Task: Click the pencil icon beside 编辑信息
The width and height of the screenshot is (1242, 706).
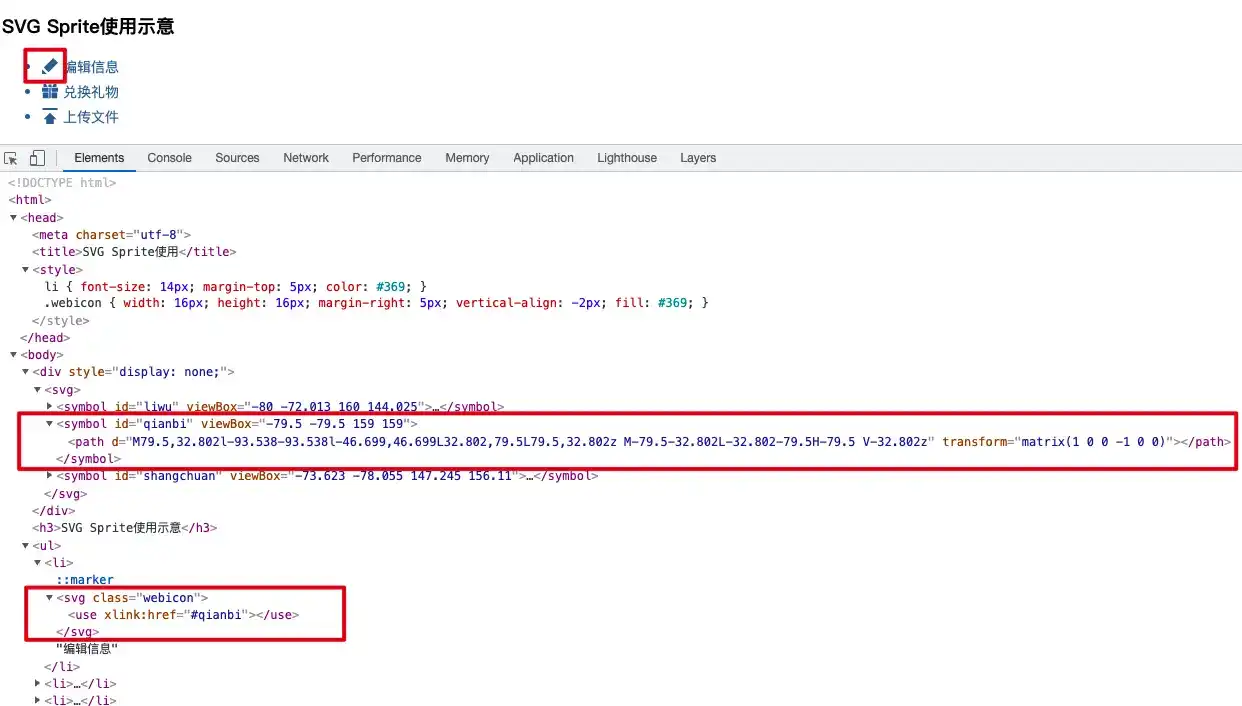Action: pyautogui.click(x=50, y=66)
